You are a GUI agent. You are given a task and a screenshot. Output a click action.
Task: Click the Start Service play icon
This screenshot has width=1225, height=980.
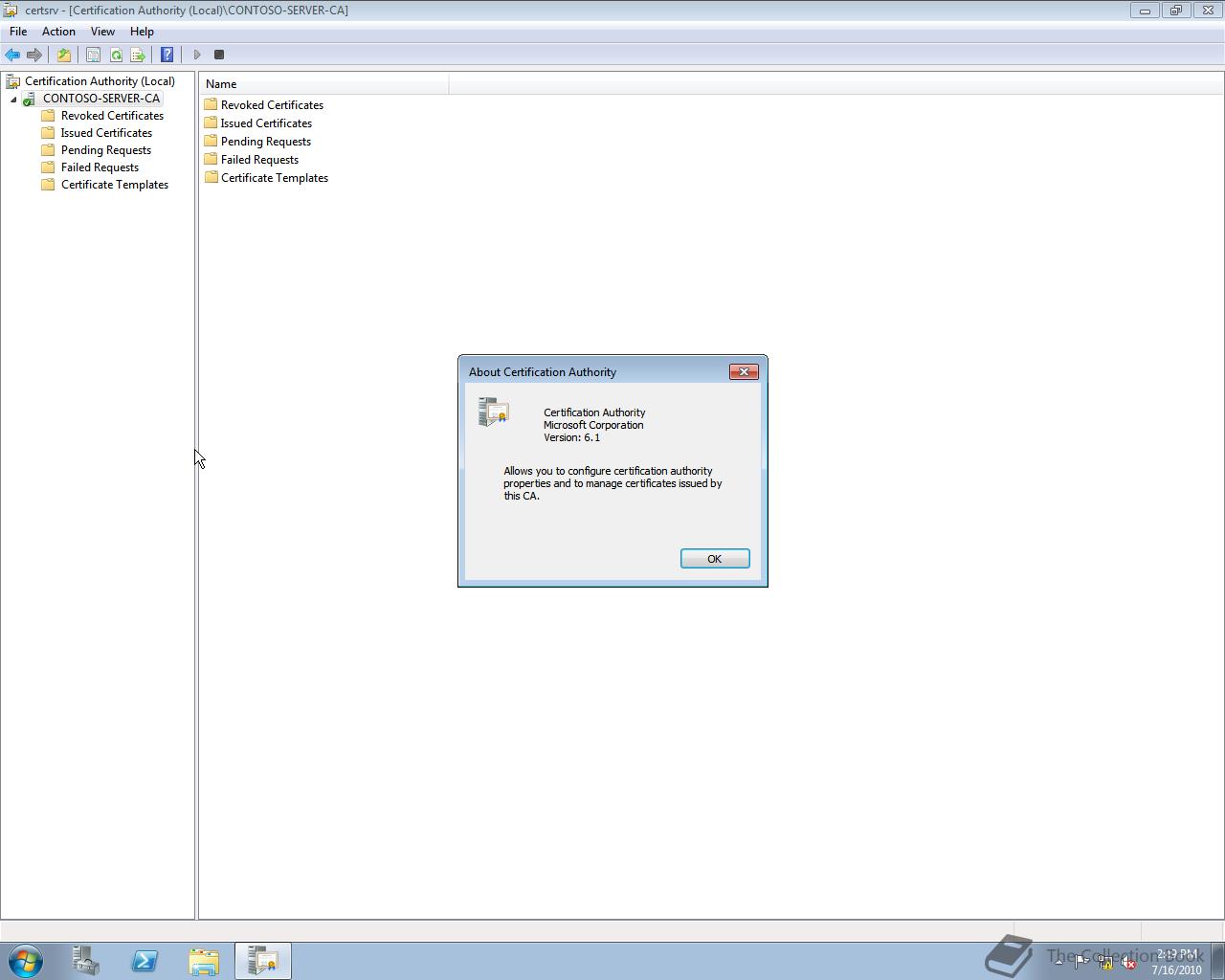click(x=197, y=55)
